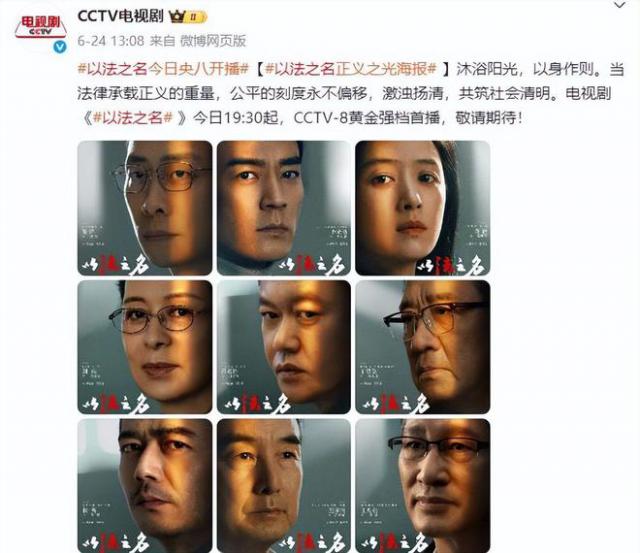Open the #以法之名# hashtag in book title marks
This screenshot has height=553, width=640.
point(133,118)
